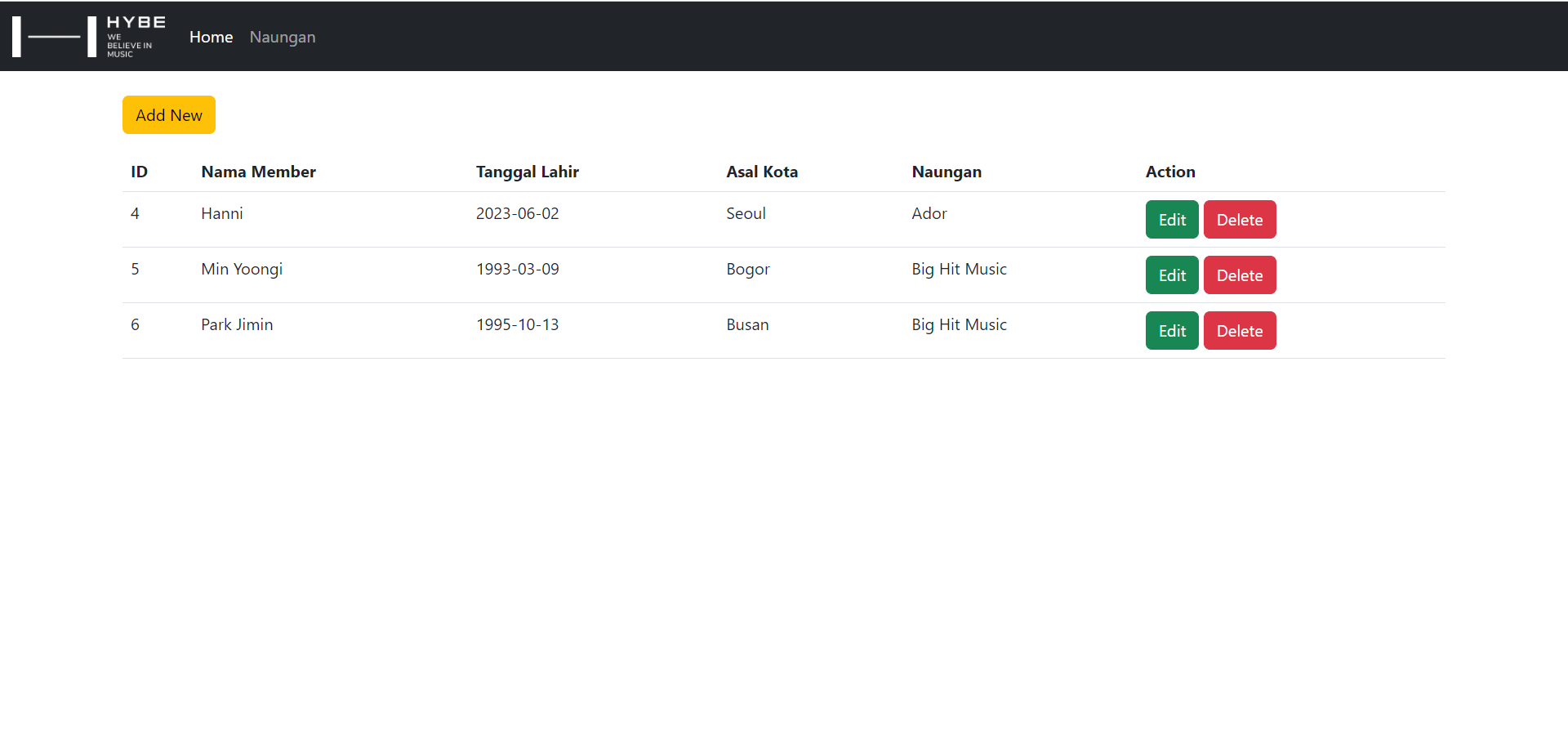Delete the record for Park Jimin
This screenshot has height=737, width=1568.
[x=1239, y=330]
